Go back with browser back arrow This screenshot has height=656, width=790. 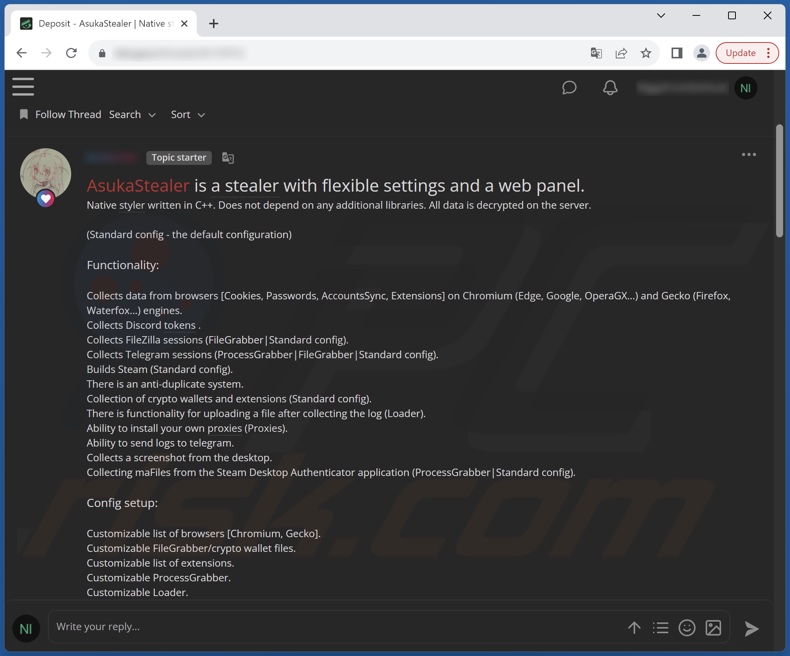[x=21, y=53]
